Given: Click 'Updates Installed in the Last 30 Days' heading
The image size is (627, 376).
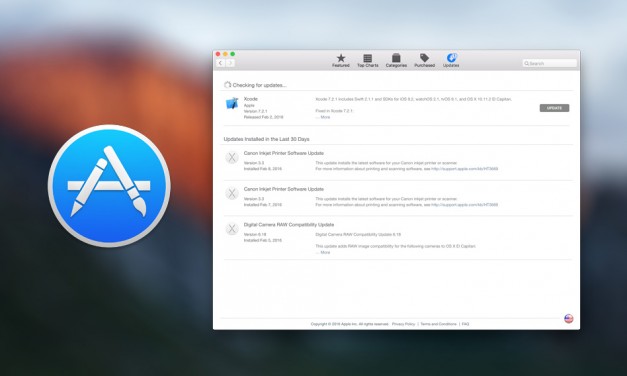Looking at the screenshot, I should tap(266, 139).
